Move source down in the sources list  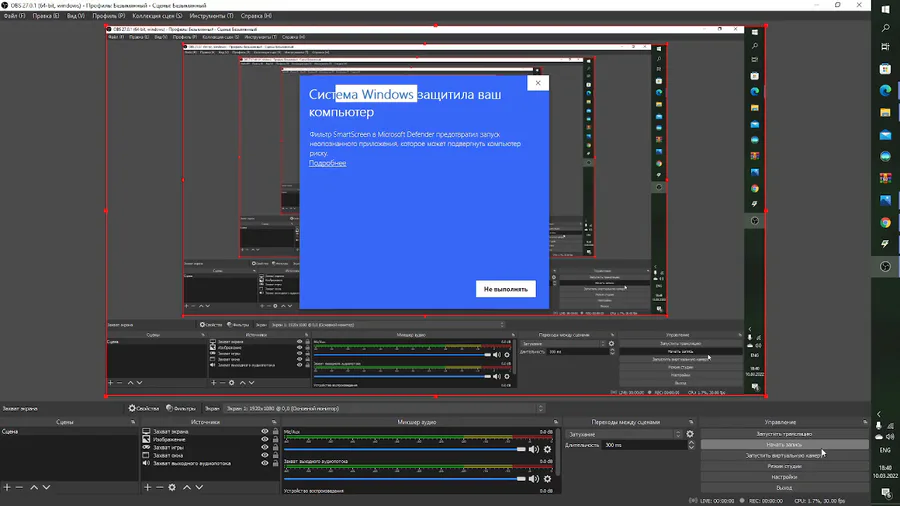tap(199, 487)
